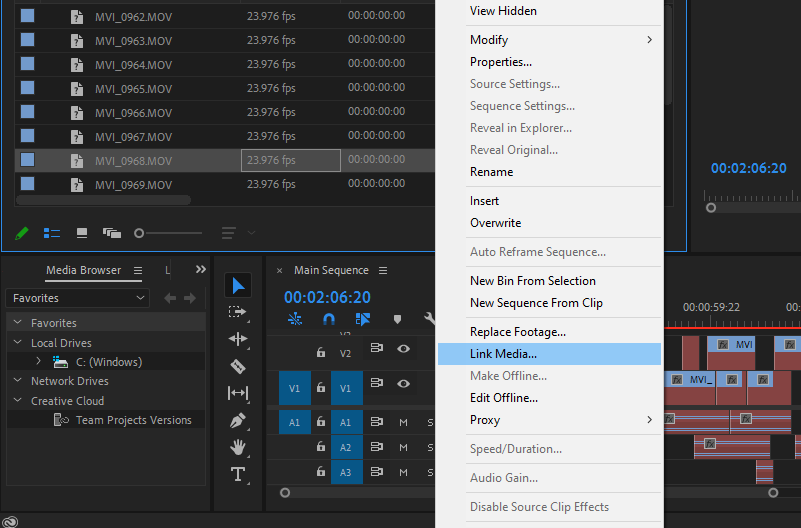Screen dimensions: 801x528
Task: Hide V1 track output with eye icon
Action: 404,383
